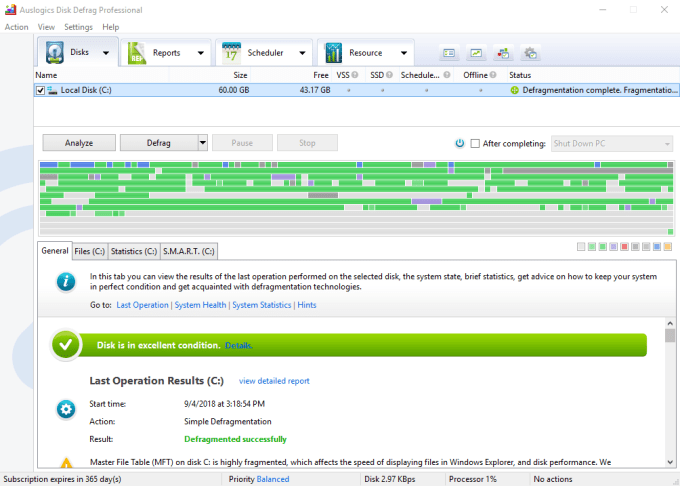This screenshot has height=486, width=680.
Task: Open the Settings menu
Action: coord(78,27)
